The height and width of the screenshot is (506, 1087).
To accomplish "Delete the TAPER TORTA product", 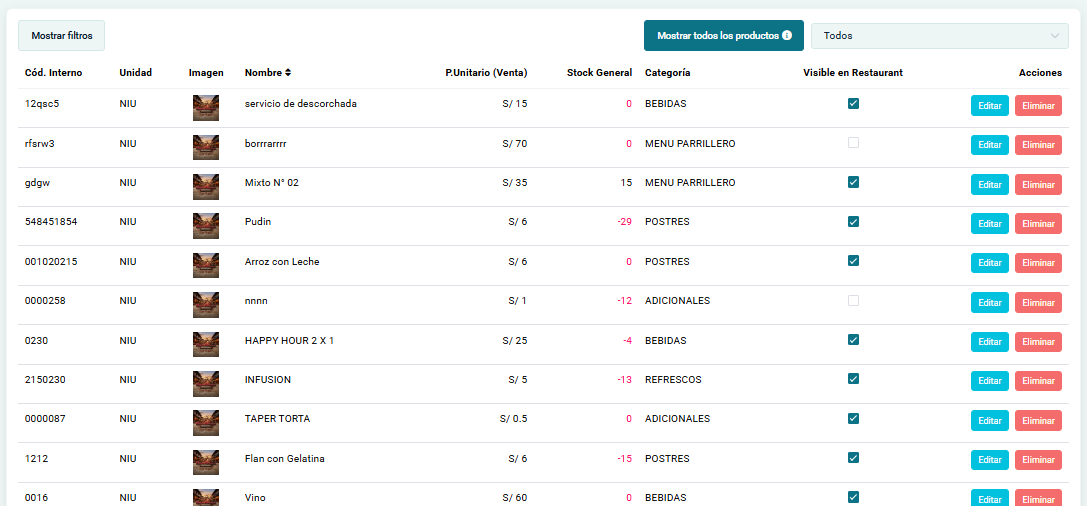I will pyautogui.click(x=1038, y=421).
